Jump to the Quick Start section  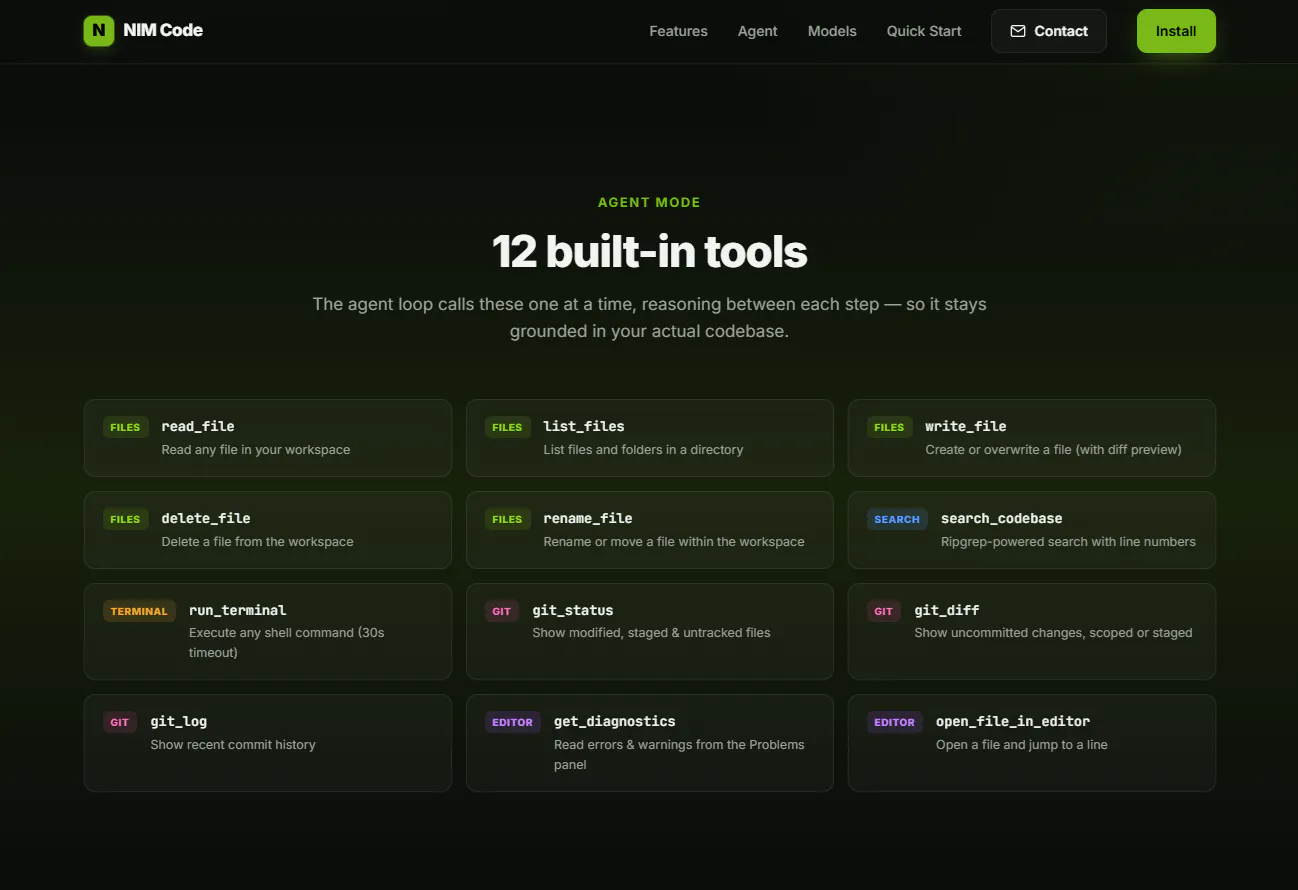tap(924, 31)
